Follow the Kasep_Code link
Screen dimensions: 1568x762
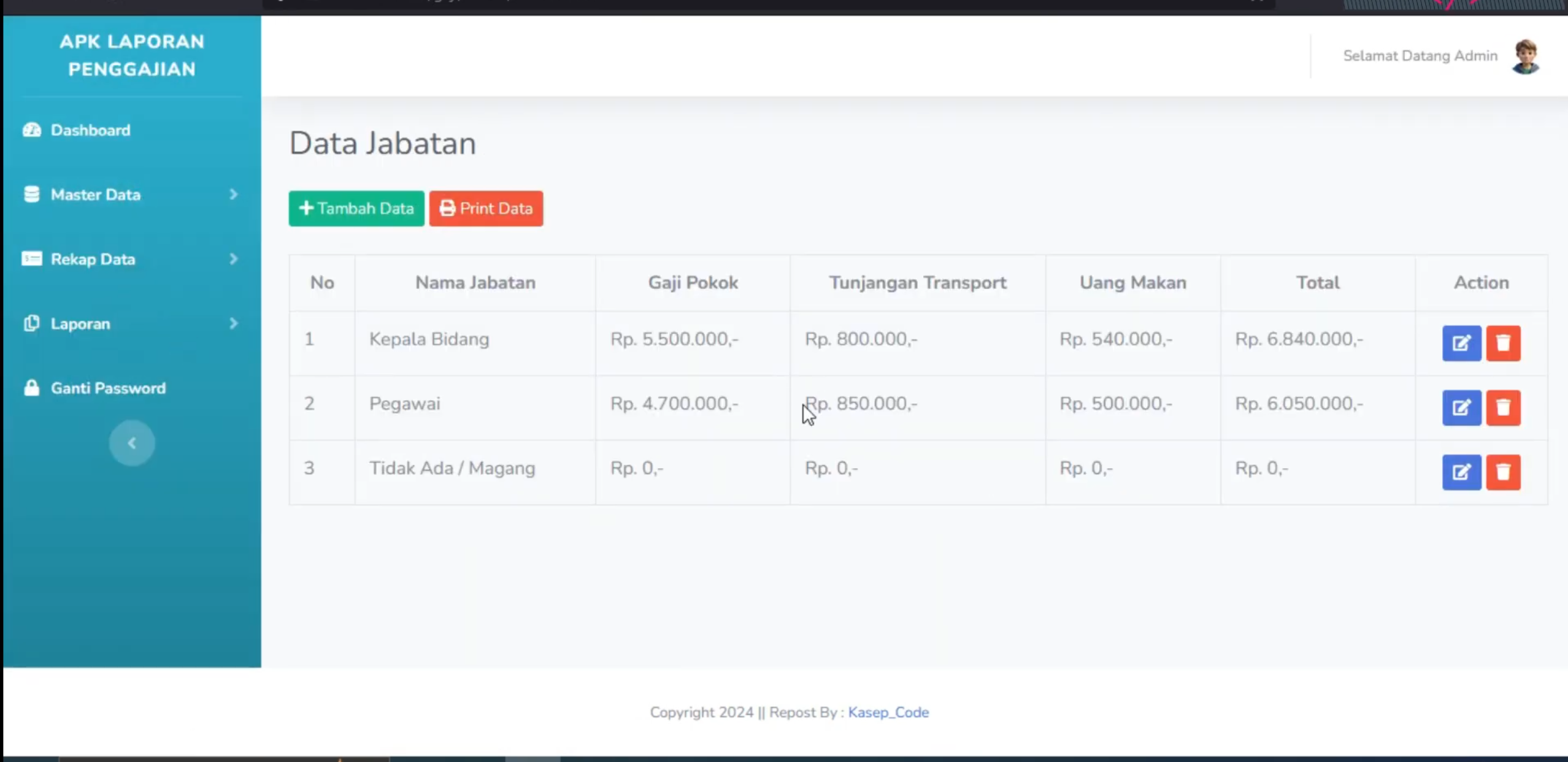[x=888, y=712]
